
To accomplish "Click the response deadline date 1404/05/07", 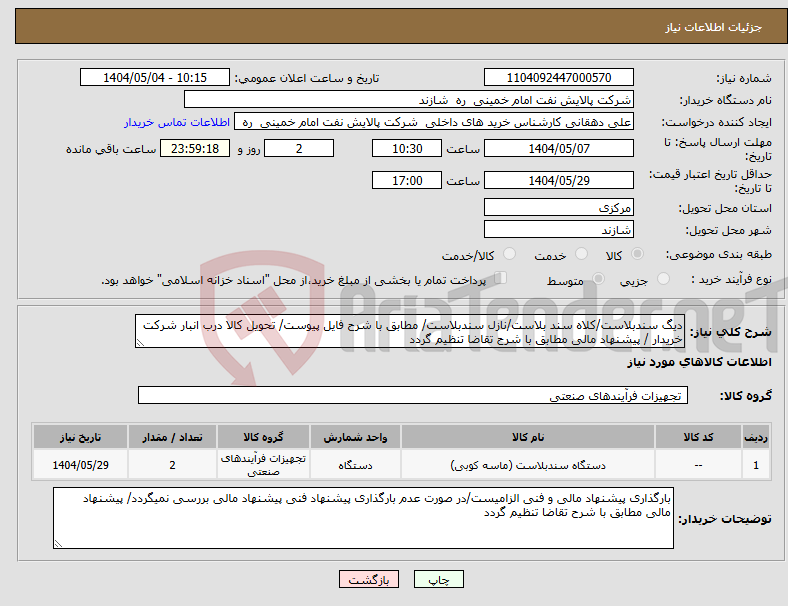I will click(x=558, y=148).
